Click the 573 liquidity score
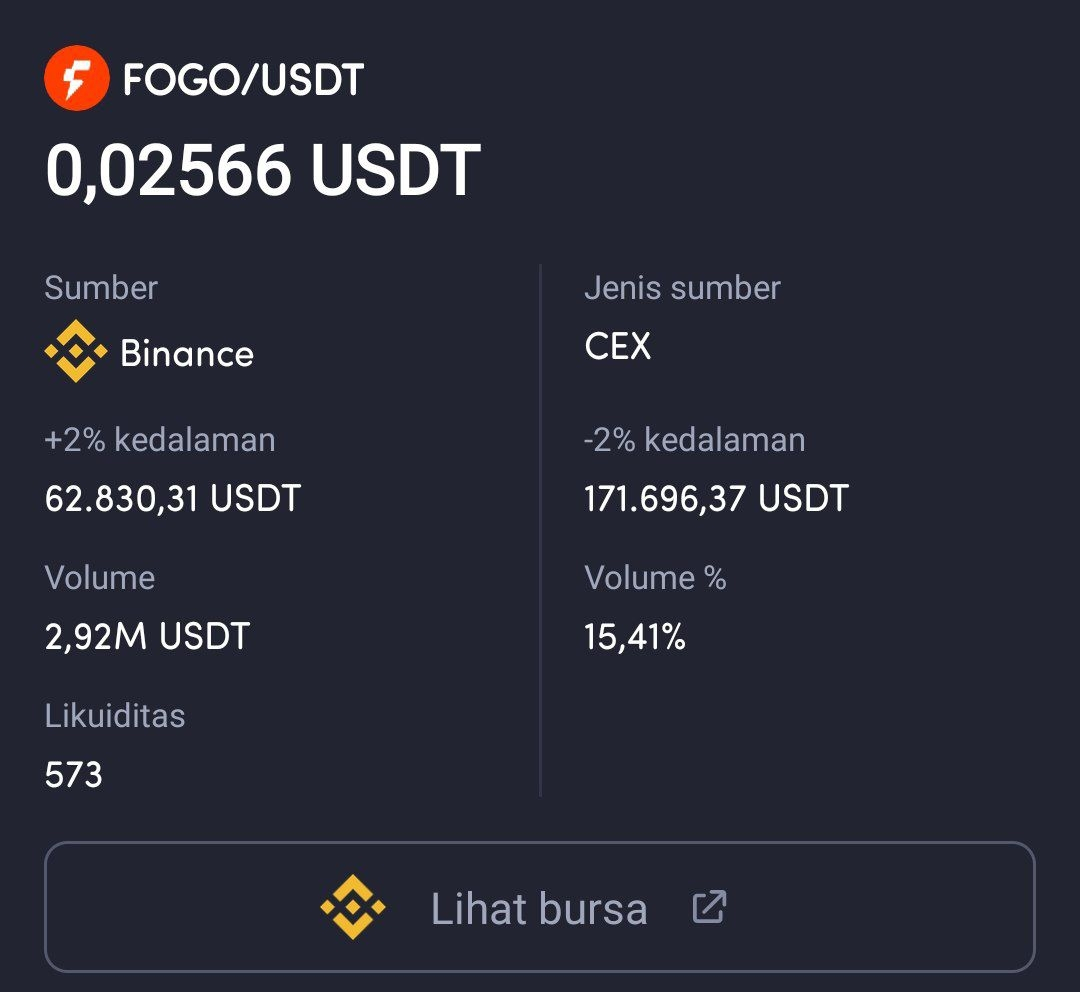This screenshot has height=992, width=1080. tap(74, 774)
